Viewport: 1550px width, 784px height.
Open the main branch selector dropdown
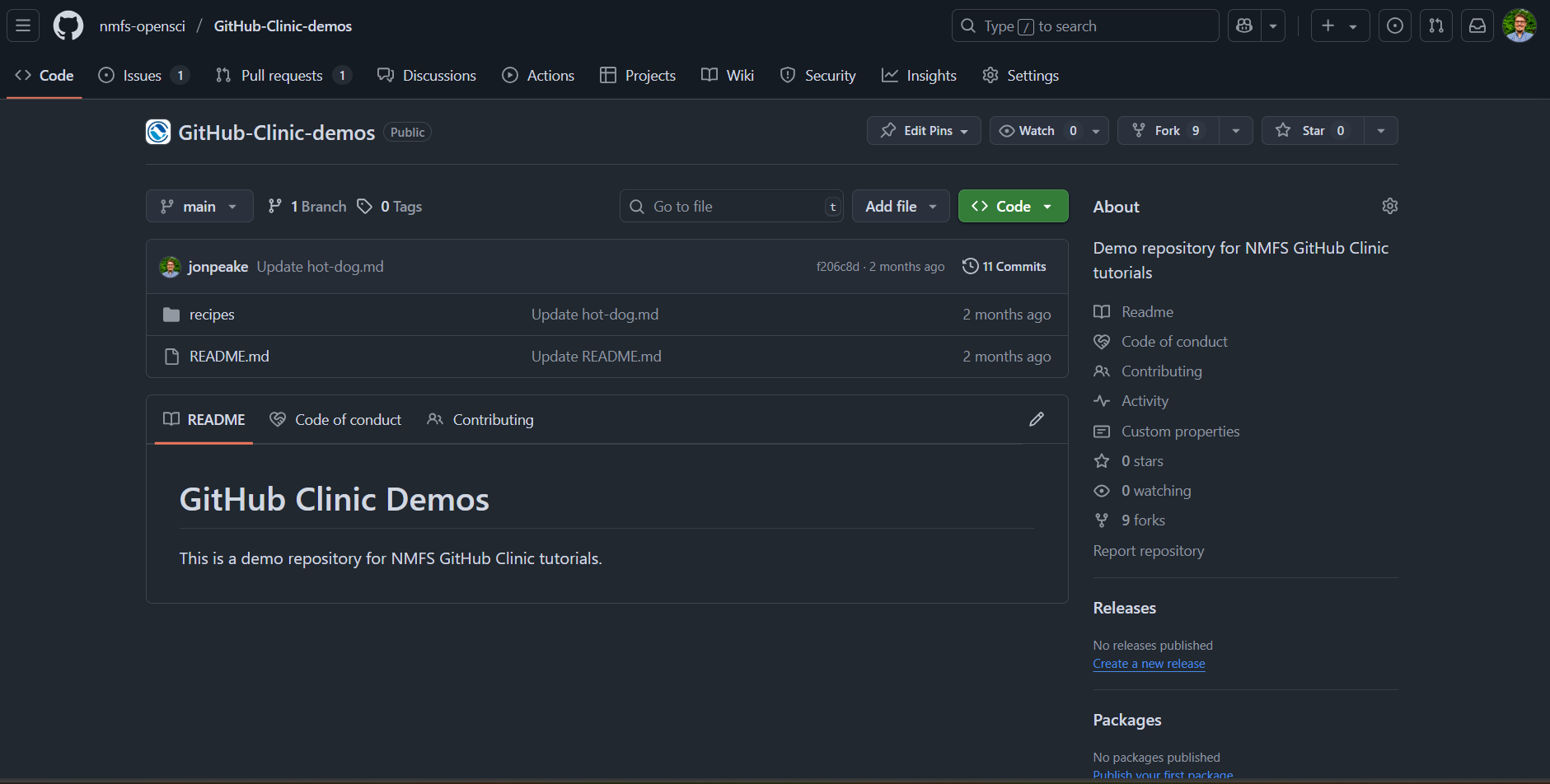pos(199,206)
